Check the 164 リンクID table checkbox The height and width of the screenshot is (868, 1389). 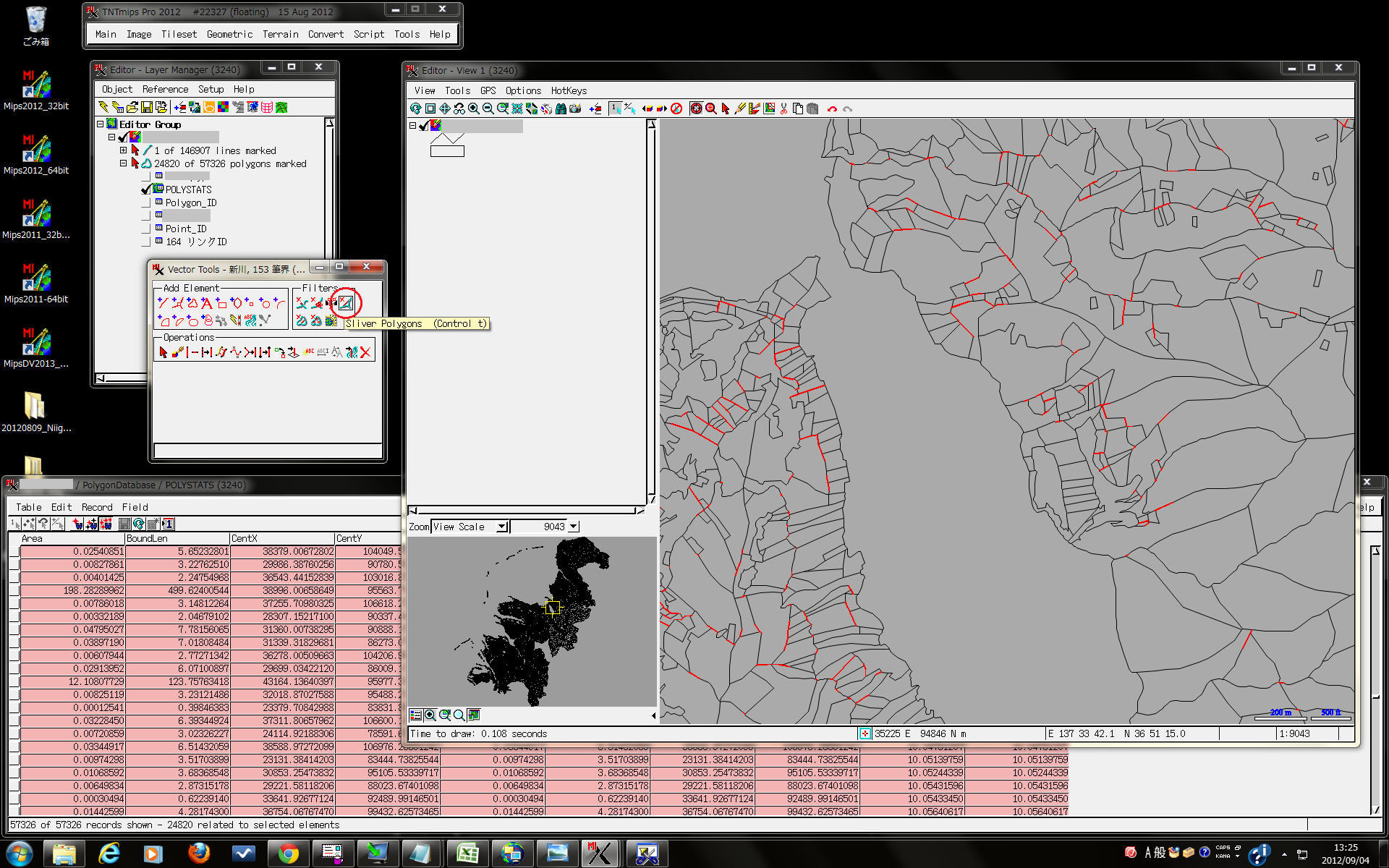(x=146, y=242)
